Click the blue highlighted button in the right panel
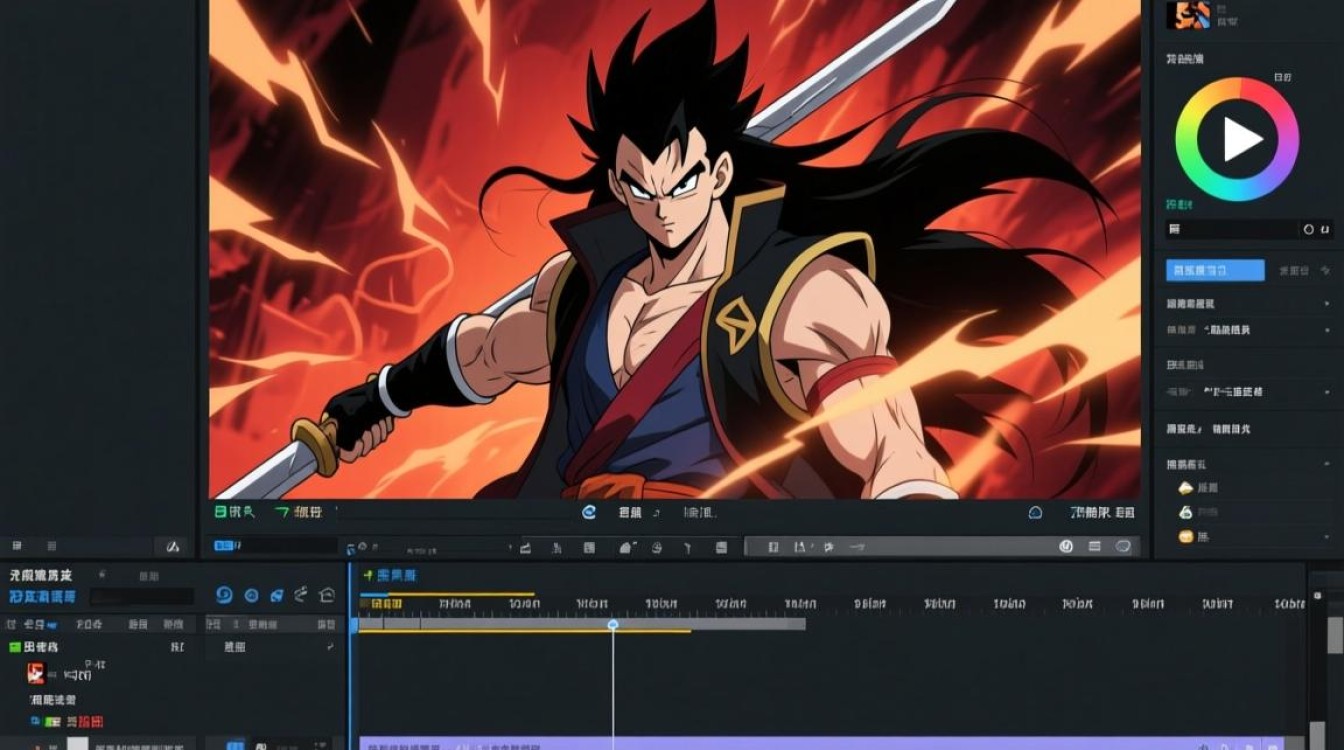 point(1215,270)
